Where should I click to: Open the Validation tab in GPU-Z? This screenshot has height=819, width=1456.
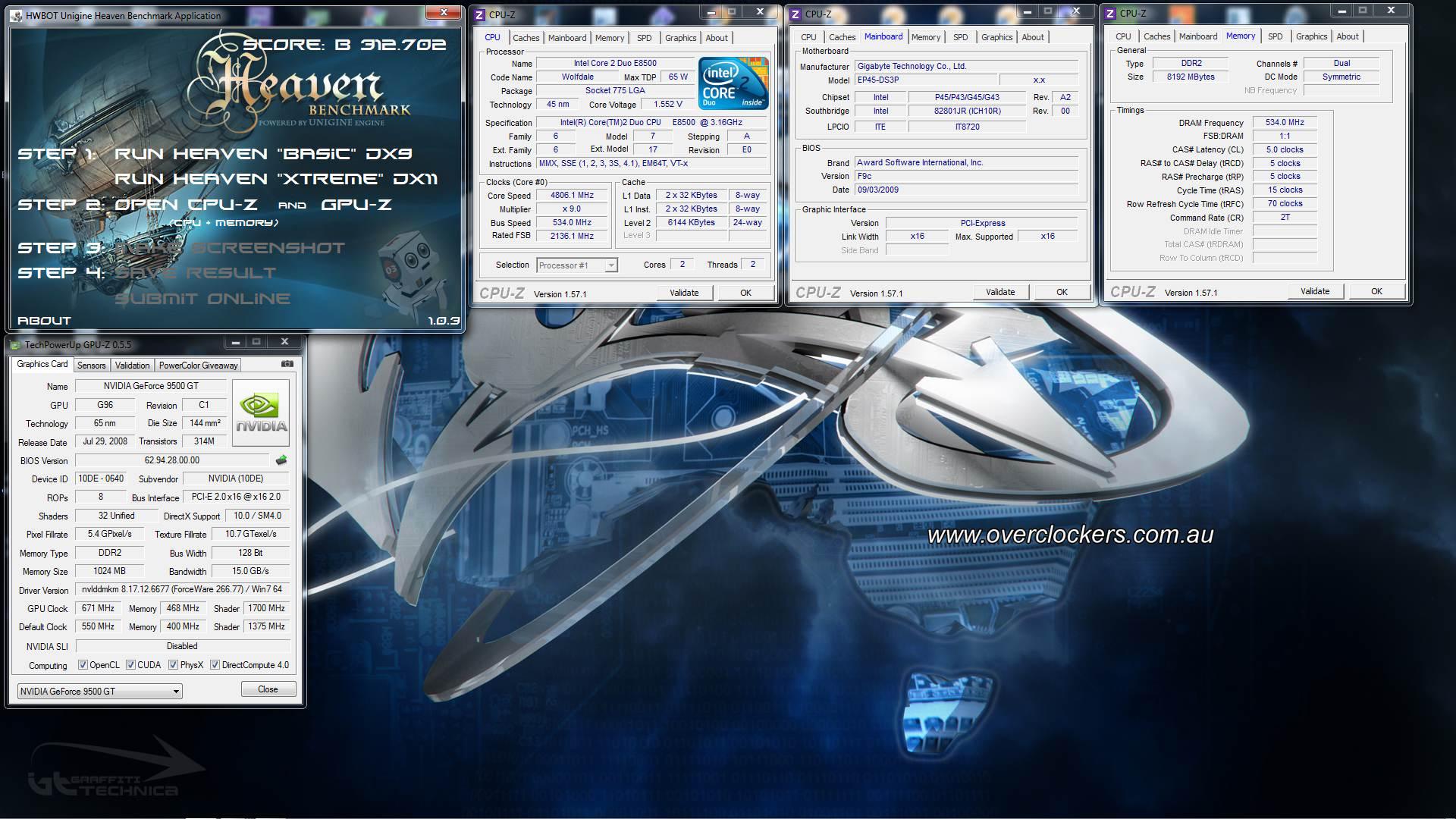click(x=132, y=366)
